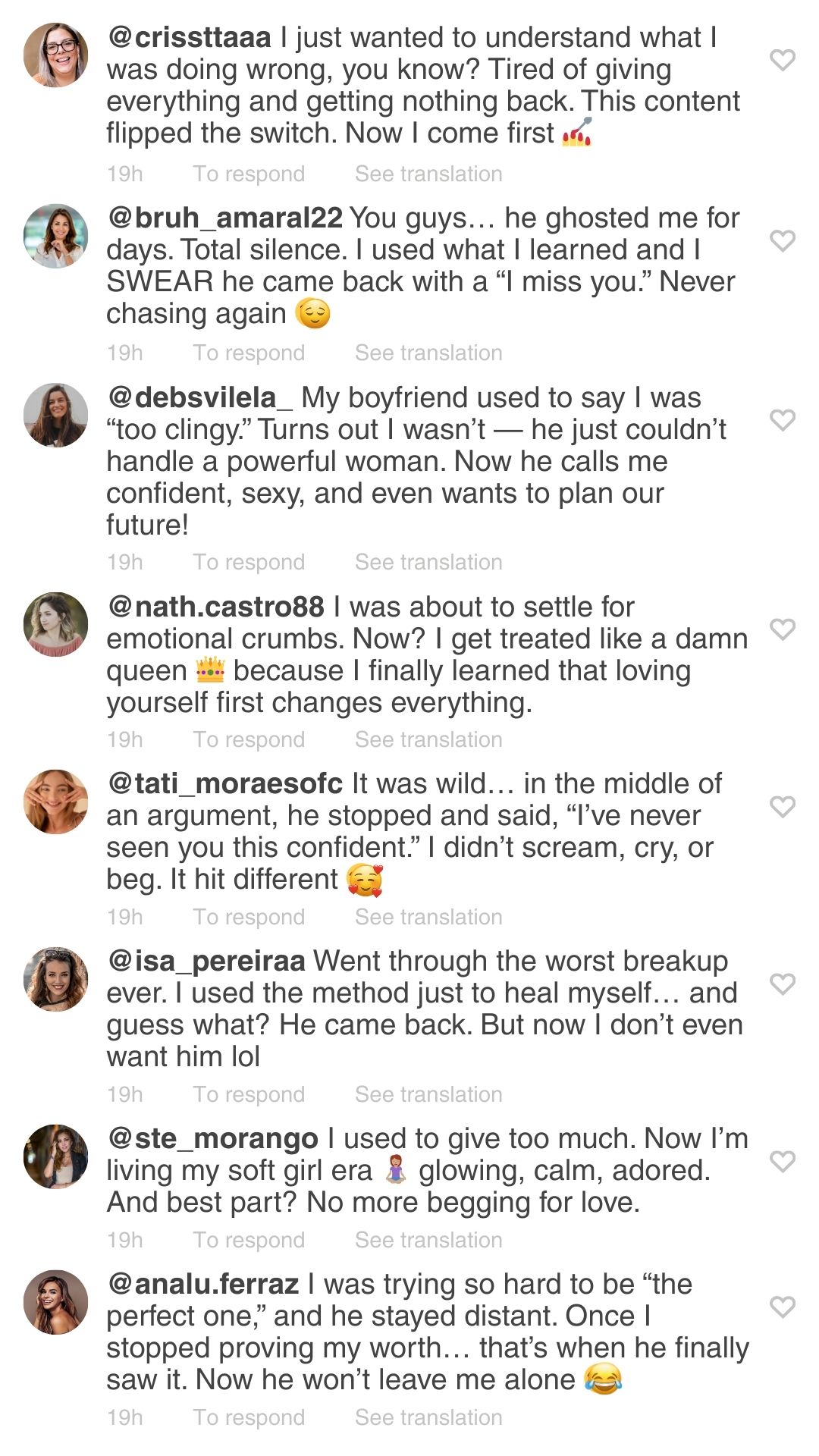Heart the nath.castro88 comment
Screen dimensions: 819x1456
coord(782,629)
